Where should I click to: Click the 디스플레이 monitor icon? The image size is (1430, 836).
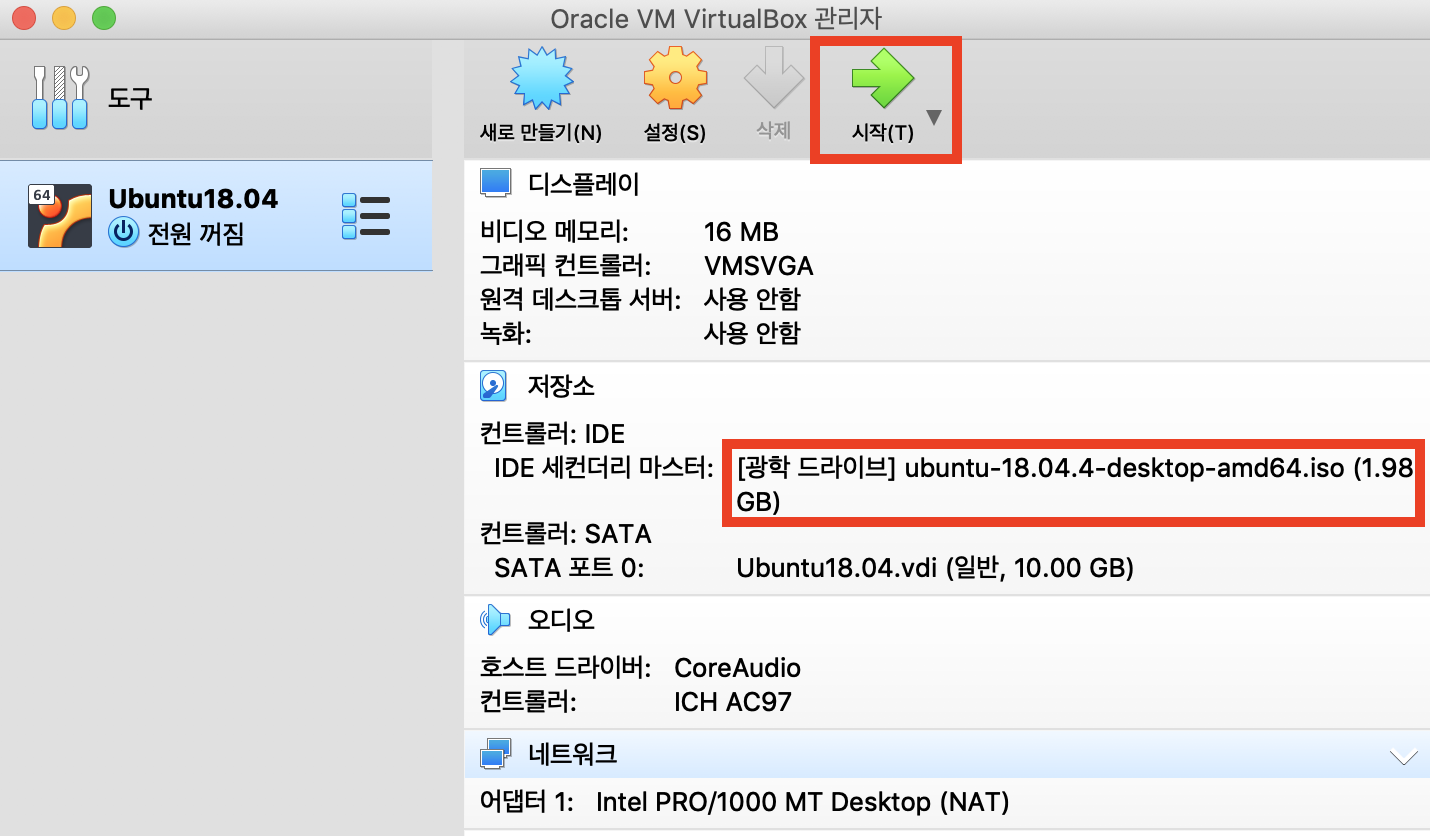pos(495,183)
